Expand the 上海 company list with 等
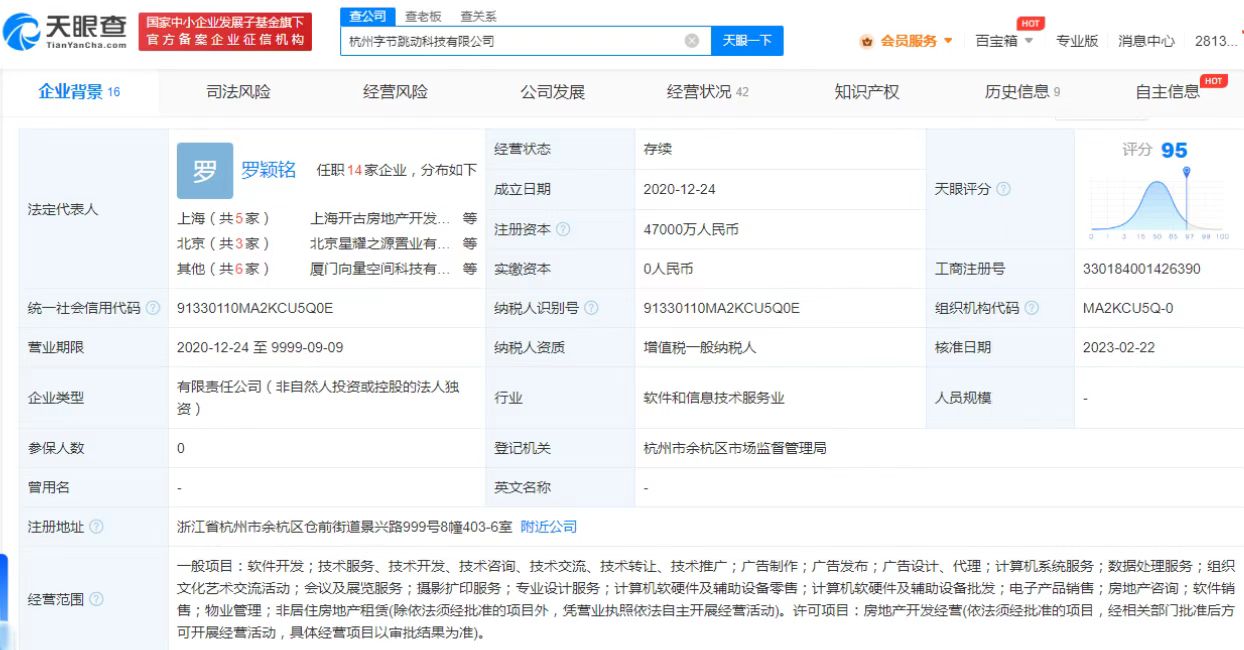This screenshot has width=1244, height=650. (470, 218)
